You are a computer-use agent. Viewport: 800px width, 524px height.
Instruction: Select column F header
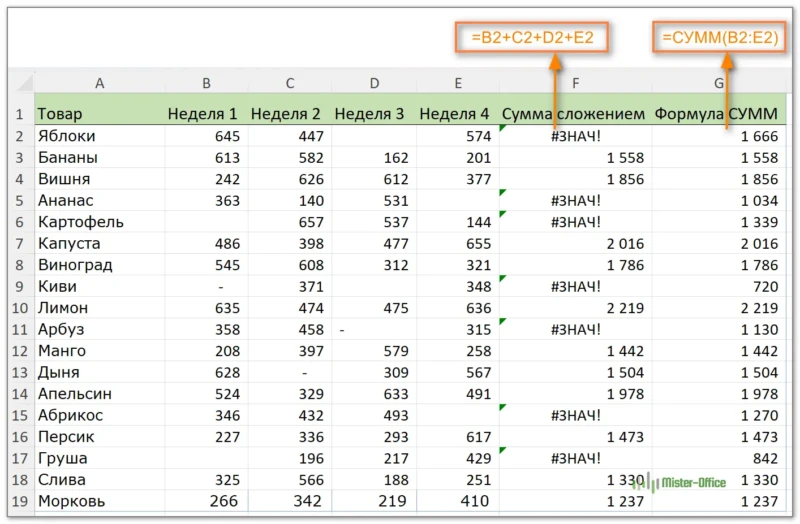(x=575, y=84)
